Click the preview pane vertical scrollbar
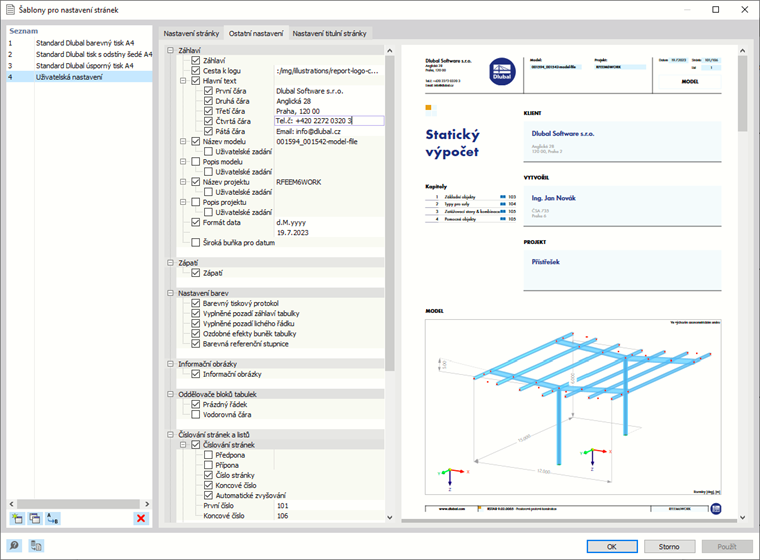Screen dimensions: 760x560 tap(742, 284)
